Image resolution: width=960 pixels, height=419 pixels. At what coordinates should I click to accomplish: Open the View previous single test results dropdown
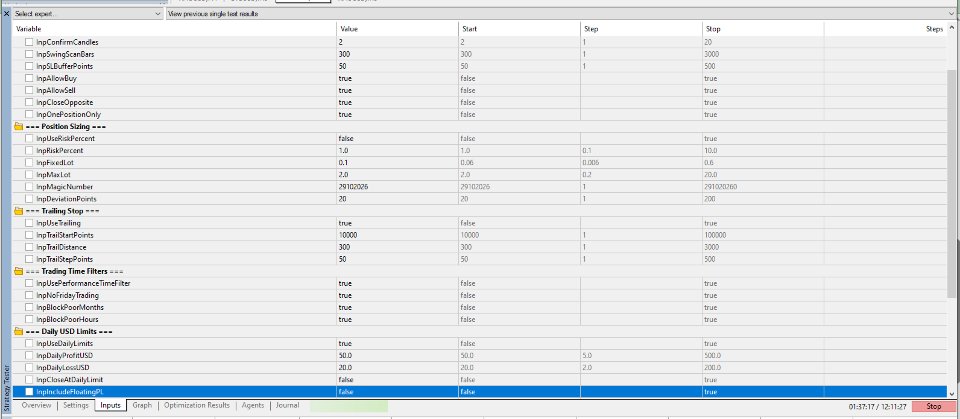click(560, 13)
